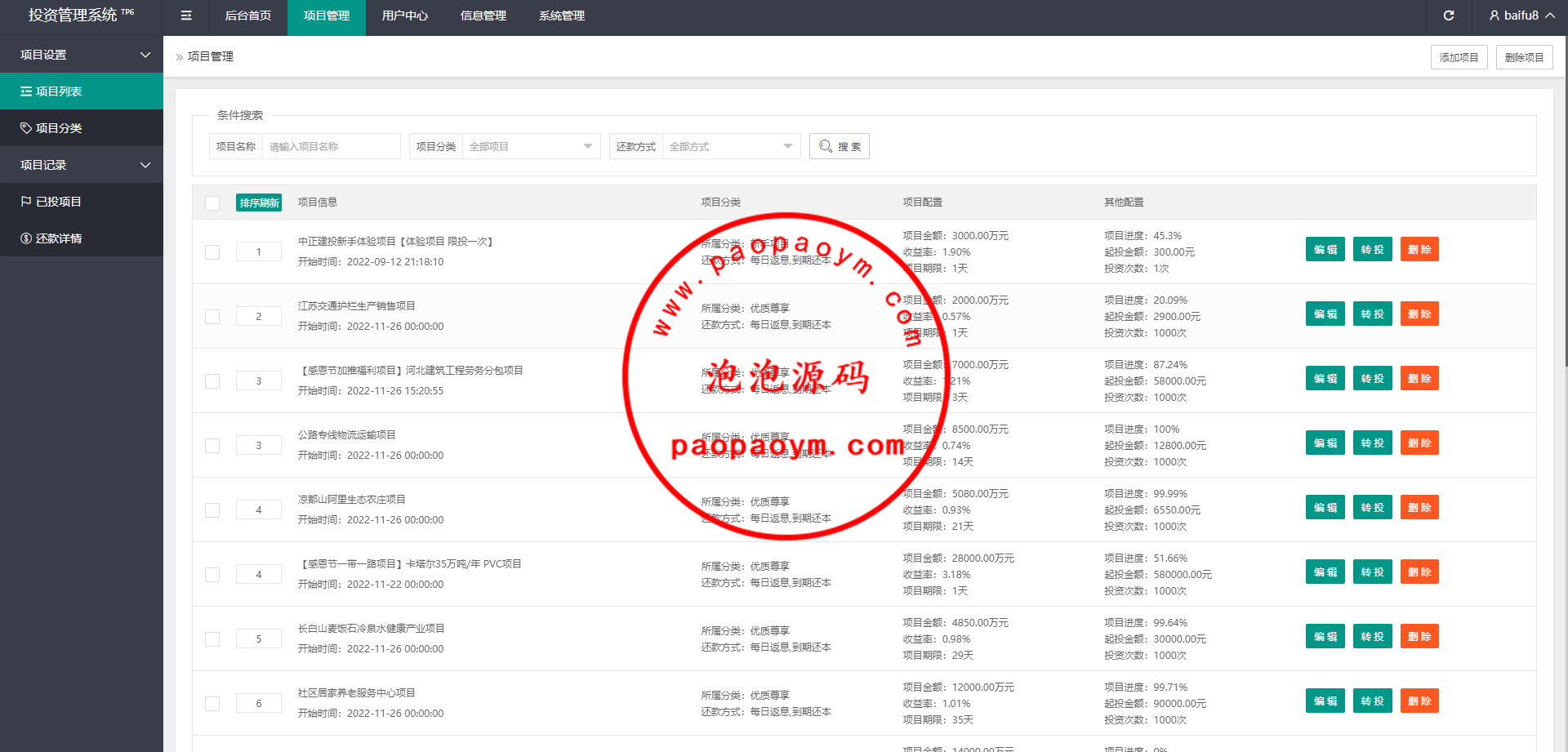The width and height of the screenshot is (1568, 752).
Task: Open the 信息管理 top menu
Action: click(483, 16)
